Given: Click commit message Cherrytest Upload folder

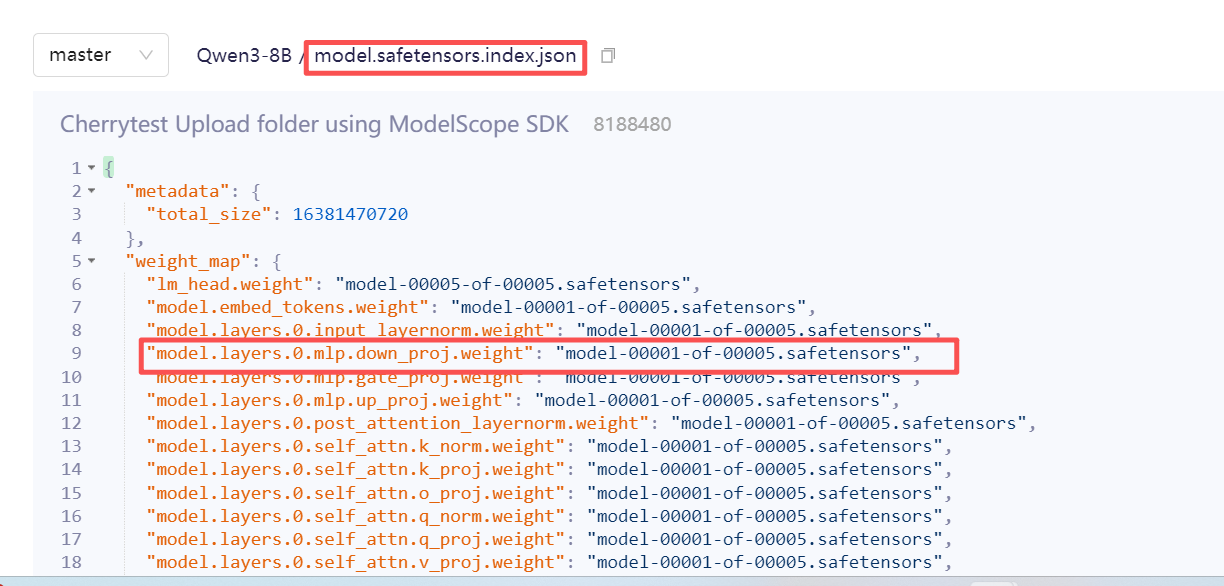Looking at the screenshot, I should [x=314, y=124].
